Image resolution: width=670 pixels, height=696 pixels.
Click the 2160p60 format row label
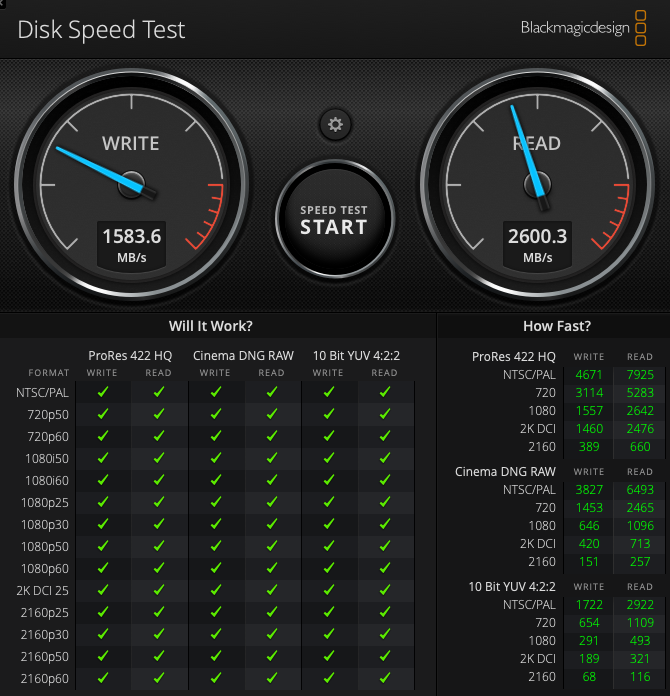45,679
